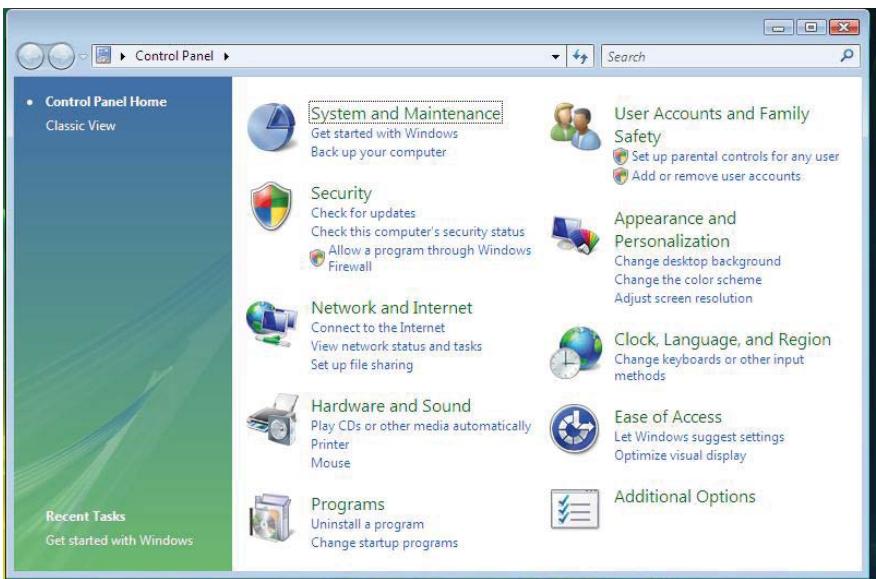Click Uninstall a program
The image size is (876, 579).
pyautogui.click(x=368, y=524)
